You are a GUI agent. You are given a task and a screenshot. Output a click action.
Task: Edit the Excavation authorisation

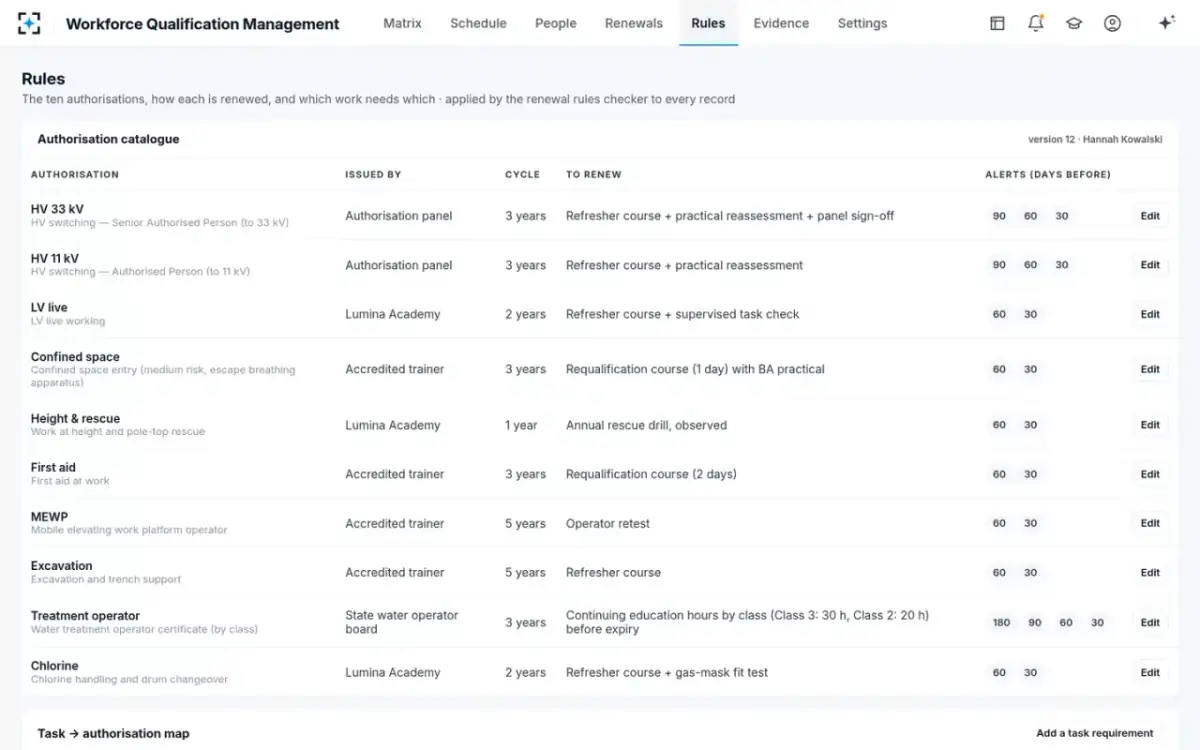point(1150,573)
